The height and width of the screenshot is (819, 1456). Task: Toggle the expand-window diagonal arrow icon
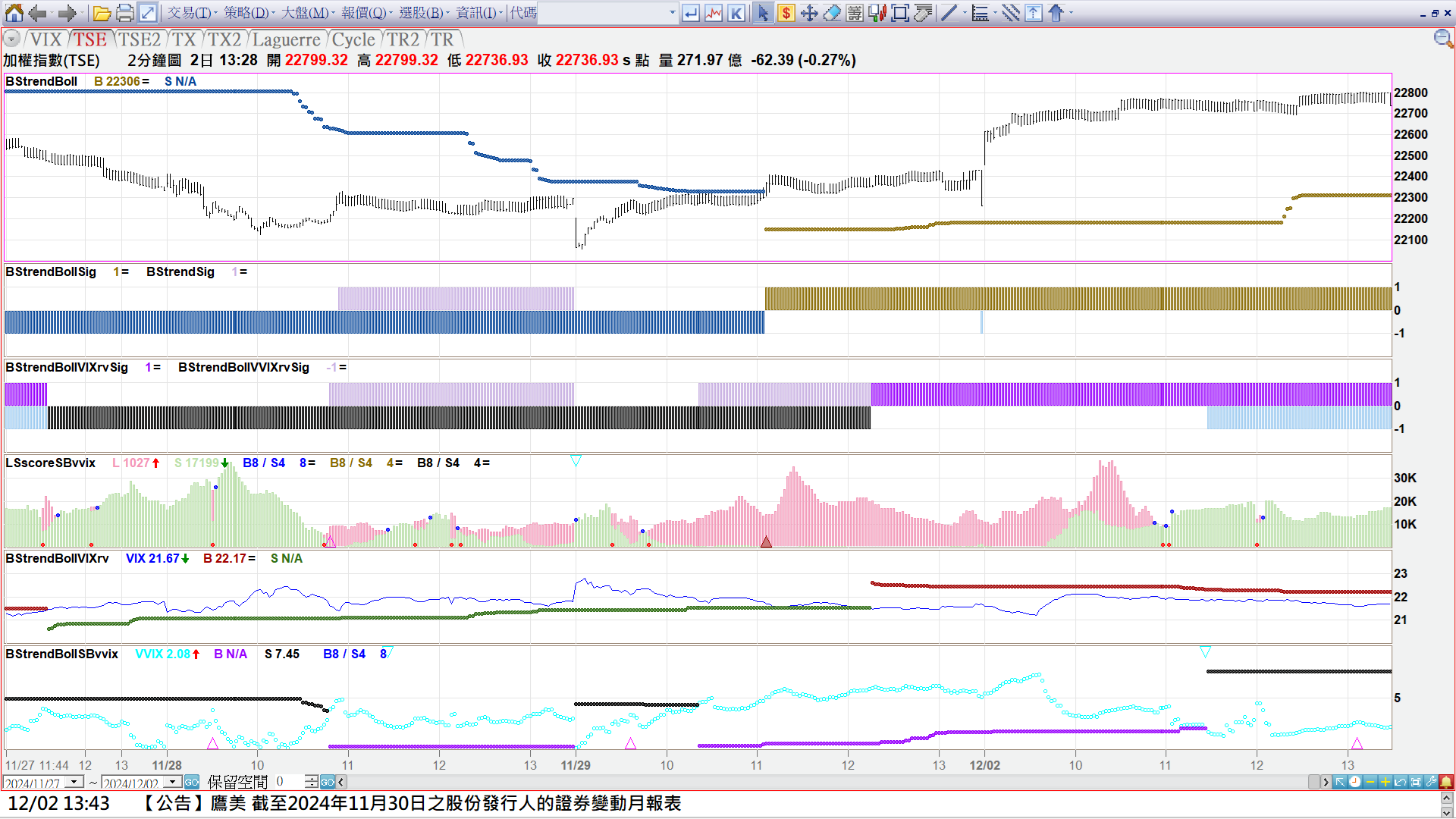point(147,13)
